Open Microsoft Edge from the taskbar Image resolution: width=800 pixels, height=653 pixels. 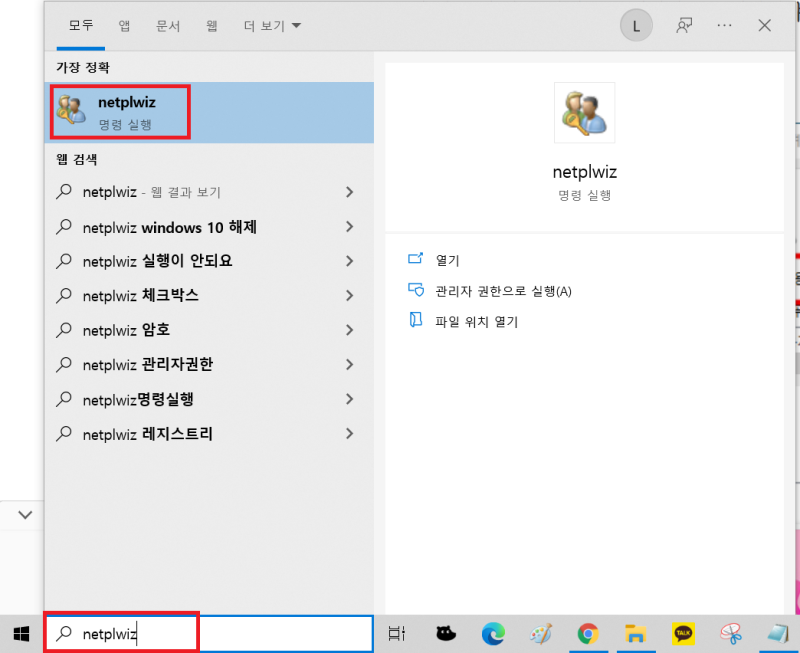click(493, 633)
